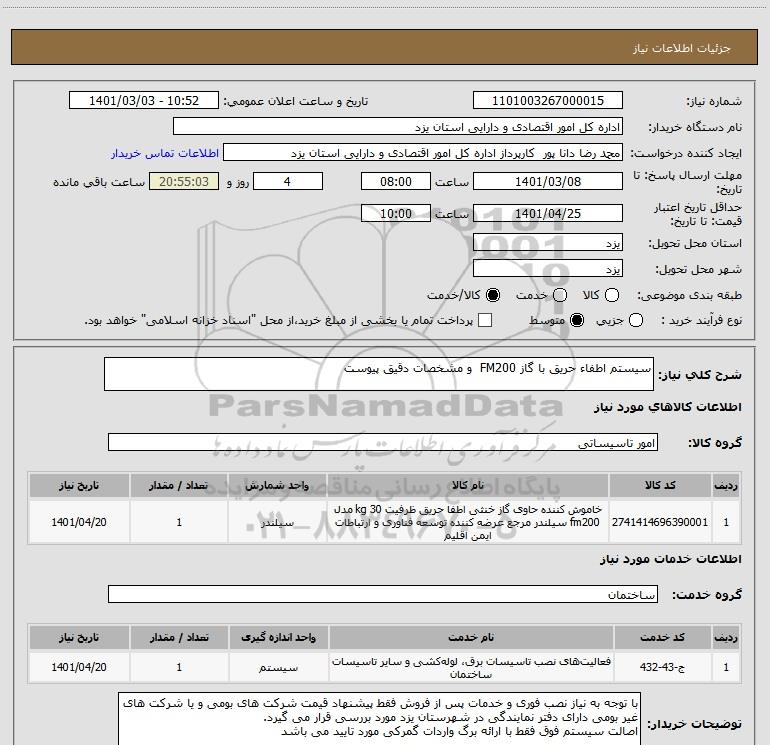Click the کد کالا column header

point(660,485)
